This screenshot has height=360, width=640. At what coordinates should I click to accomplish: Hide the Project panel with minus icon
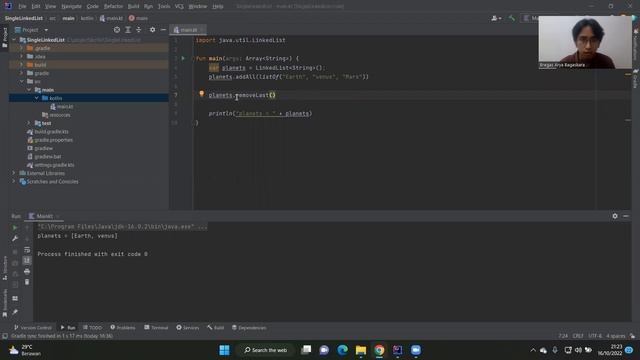coord(163,30)
